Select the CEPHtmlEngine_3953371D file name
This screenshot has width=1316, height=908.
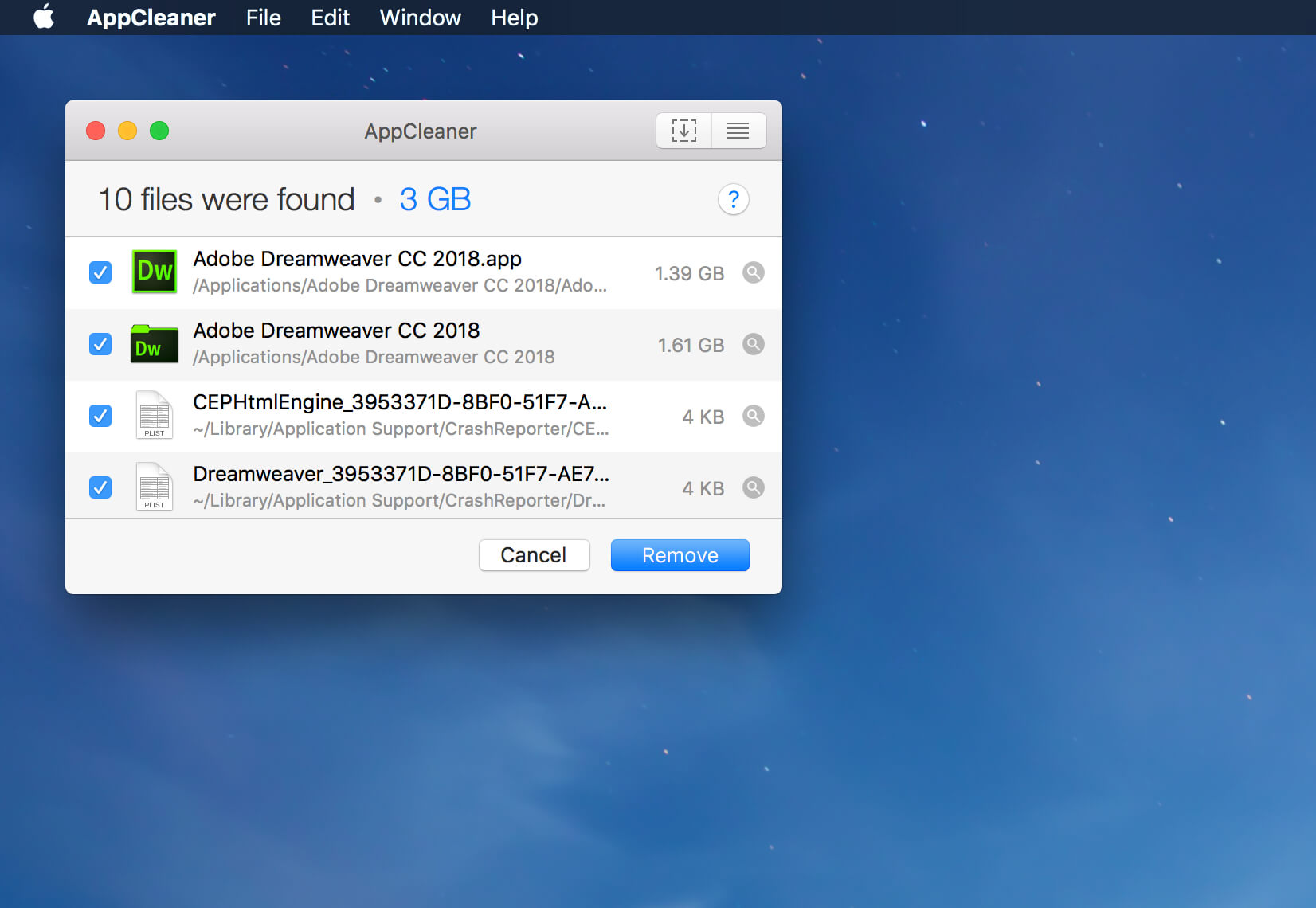(x=400, y=402)
